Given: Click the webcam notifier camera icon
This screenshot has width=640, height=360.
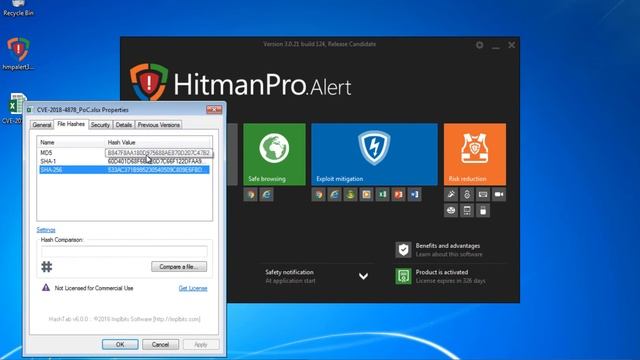Looking at the screenshot, I should click(499, 195).
